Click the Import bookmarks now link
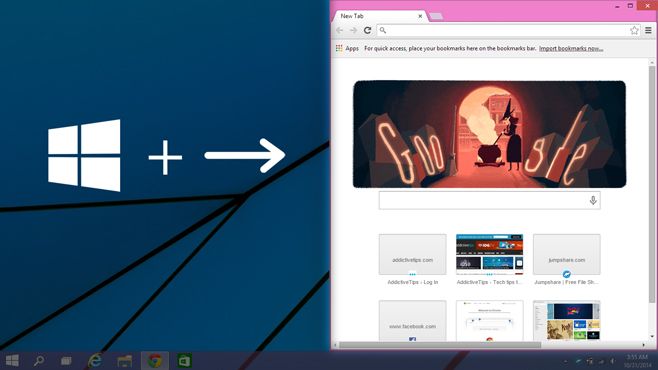Viewport: 658px width, 370px height. tap(571, 48)
